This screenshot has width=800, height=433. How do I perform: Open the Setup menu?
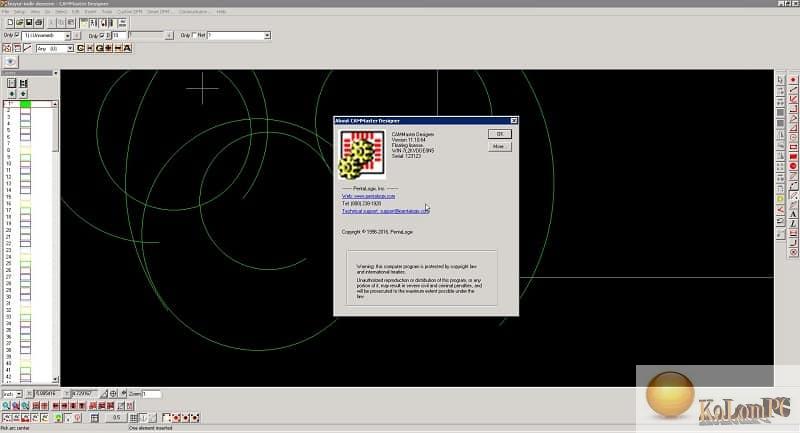19,11
